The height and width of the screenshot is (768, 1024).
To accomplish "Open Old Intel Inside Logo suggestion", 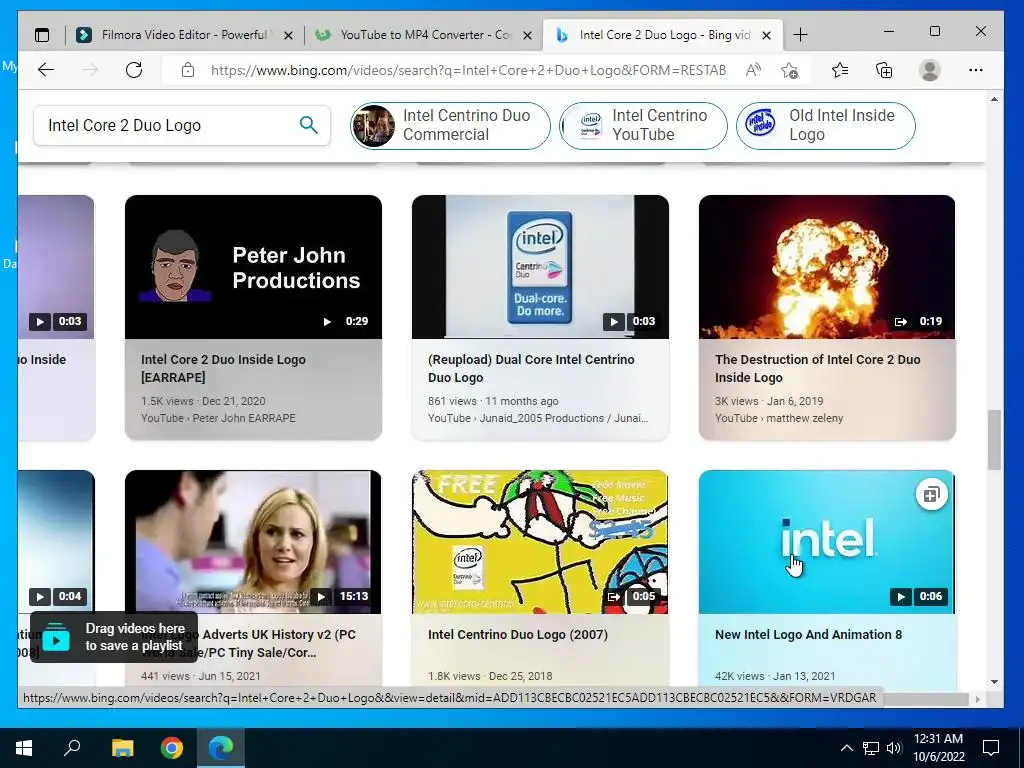I will 825,125.
